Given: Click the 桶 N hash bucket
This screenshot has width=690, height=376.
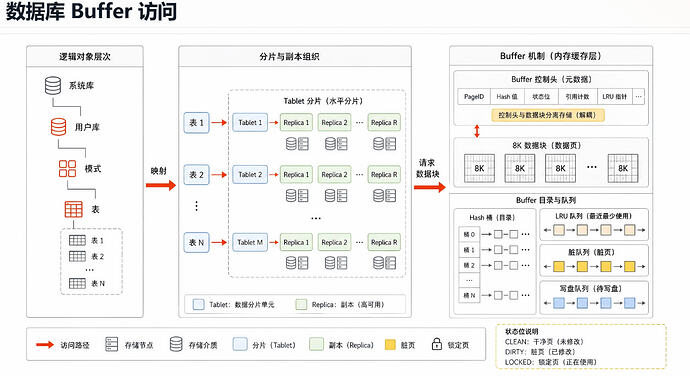Looking at the screenshot, I should tap(469, 295).
